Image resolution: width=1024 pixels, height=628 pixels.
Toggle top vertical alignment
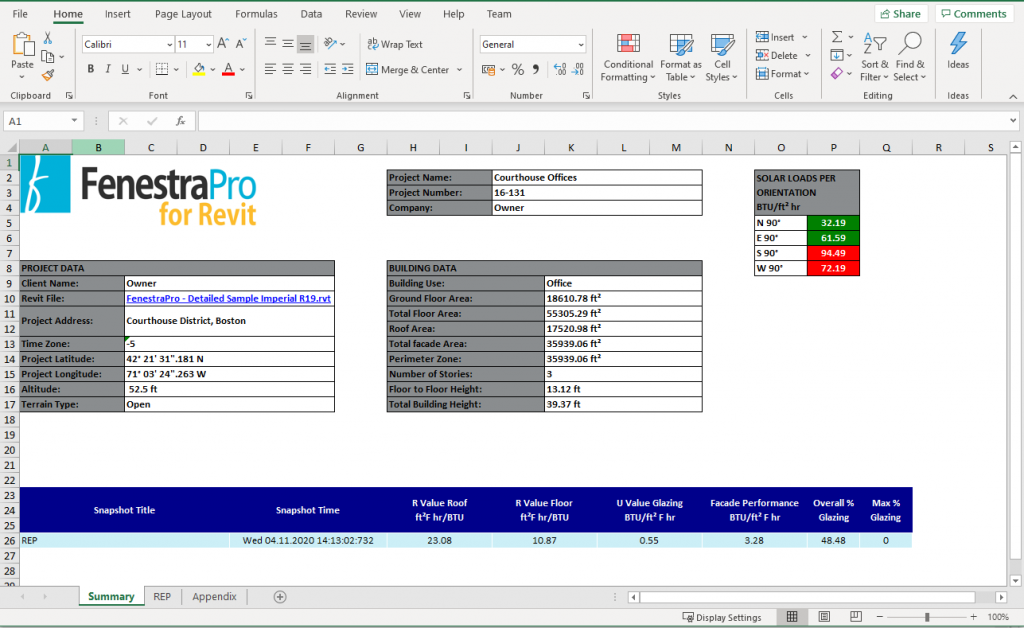point(270,44)
